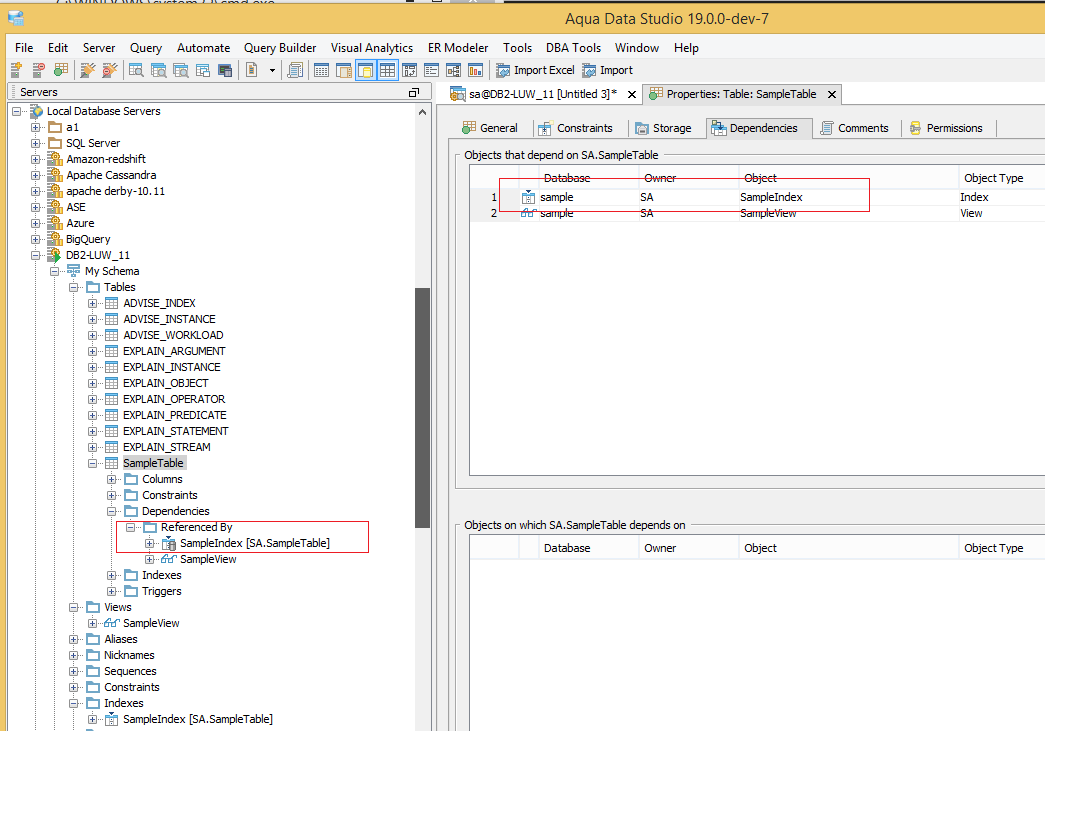Expand the Columns folder under SampleTable
This screenshot has height=818, width=1082.
click(x=111, y=479)
